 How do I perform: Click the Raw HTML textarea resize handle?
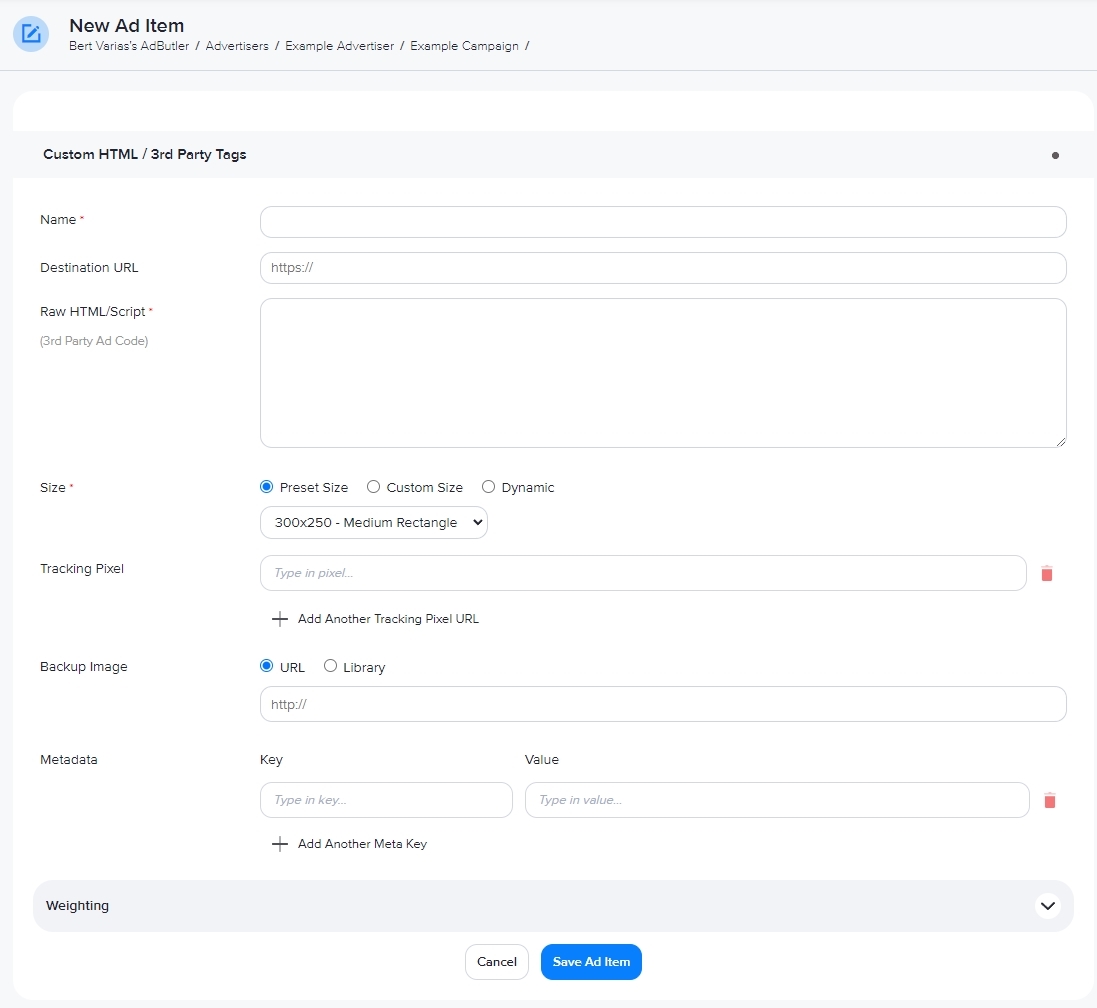pyautogui.click(x=1061, y=441)
